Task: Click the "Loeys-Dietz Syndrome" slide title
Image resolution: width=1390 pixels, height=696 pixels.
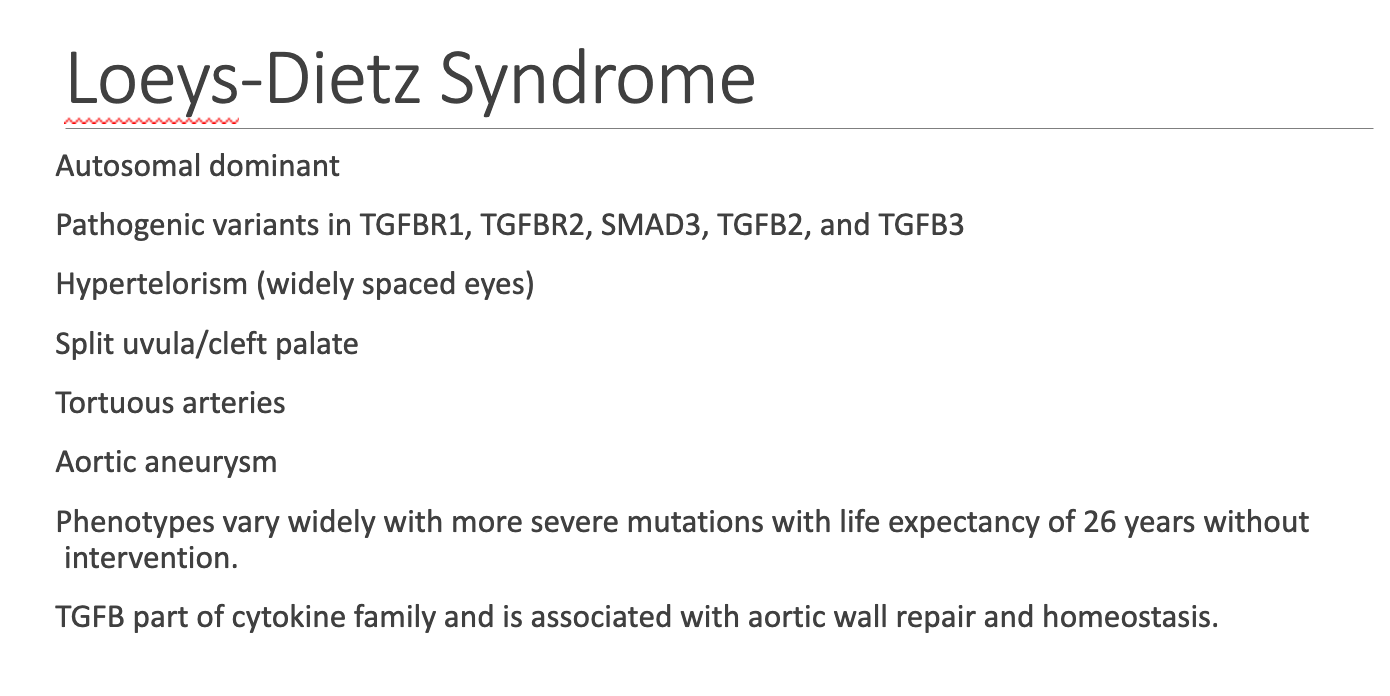Action: (x=410, y=80)
